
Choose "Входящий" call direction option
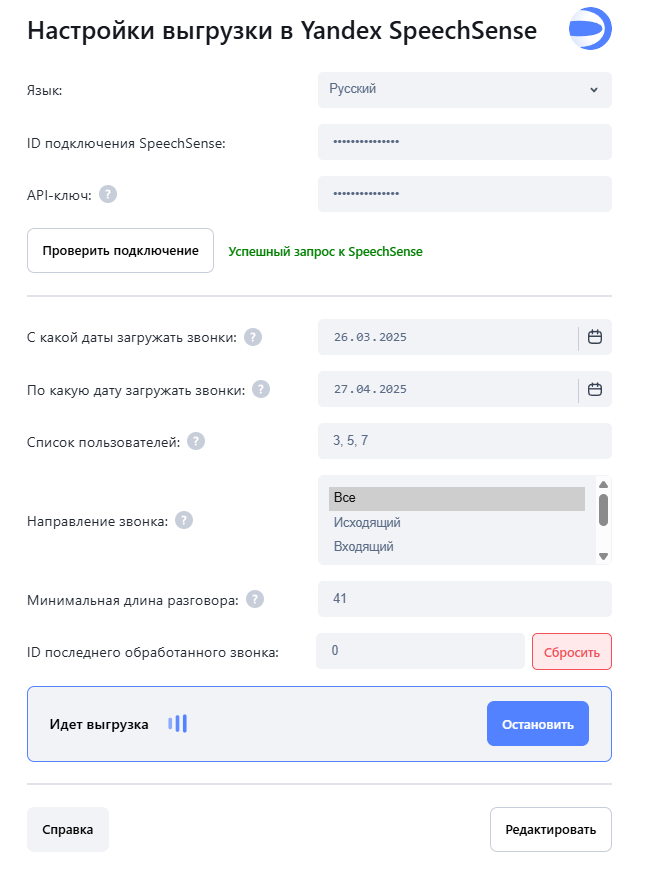(456, 547)
